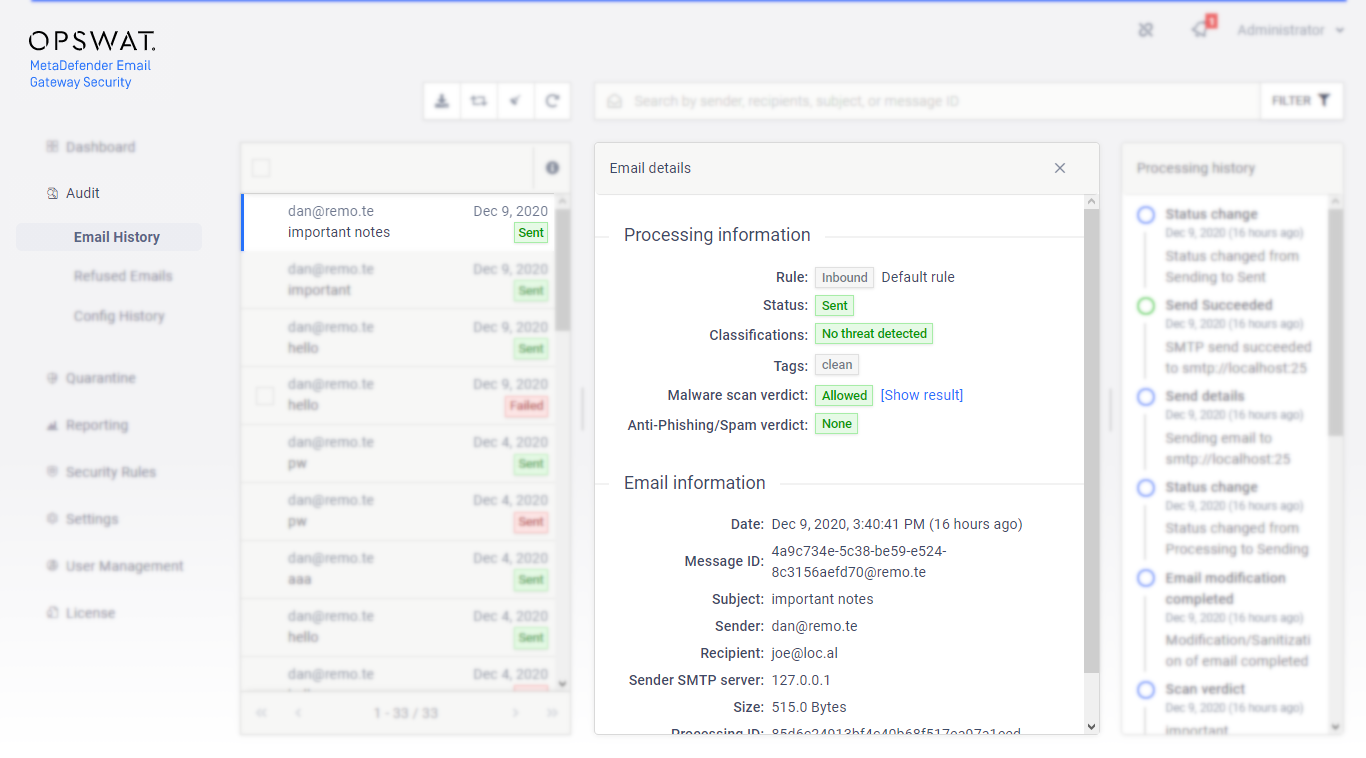Click the info icon in list header
This screenshot has width=1366, height=758.
click(552, 168)
